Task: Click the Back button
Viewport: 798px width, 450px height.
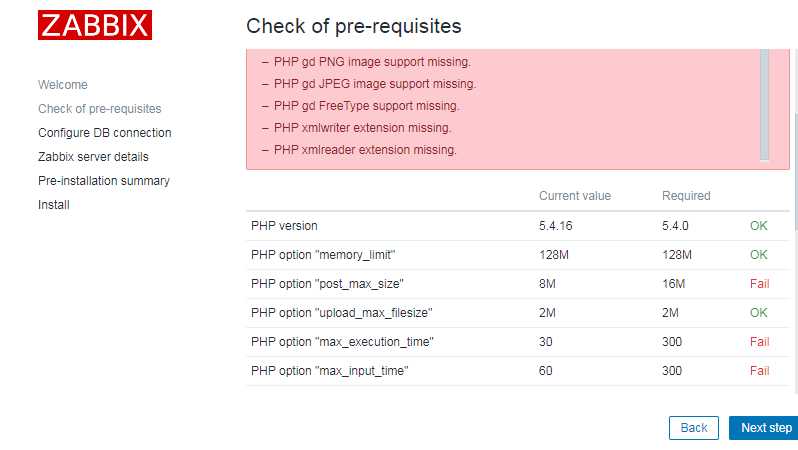Action: pyautogui.click(x=694, y=428)
